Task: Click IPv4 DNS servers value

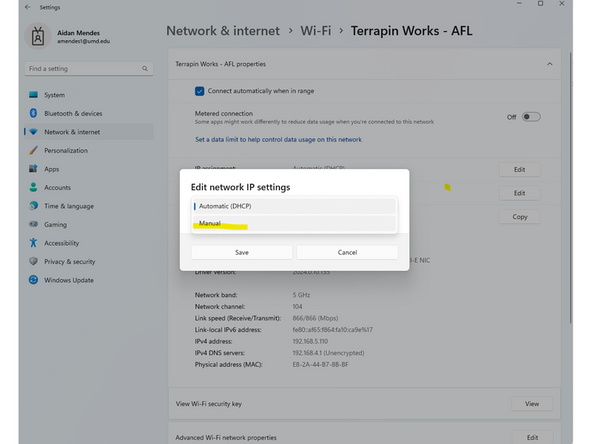Action: [328, 353]
